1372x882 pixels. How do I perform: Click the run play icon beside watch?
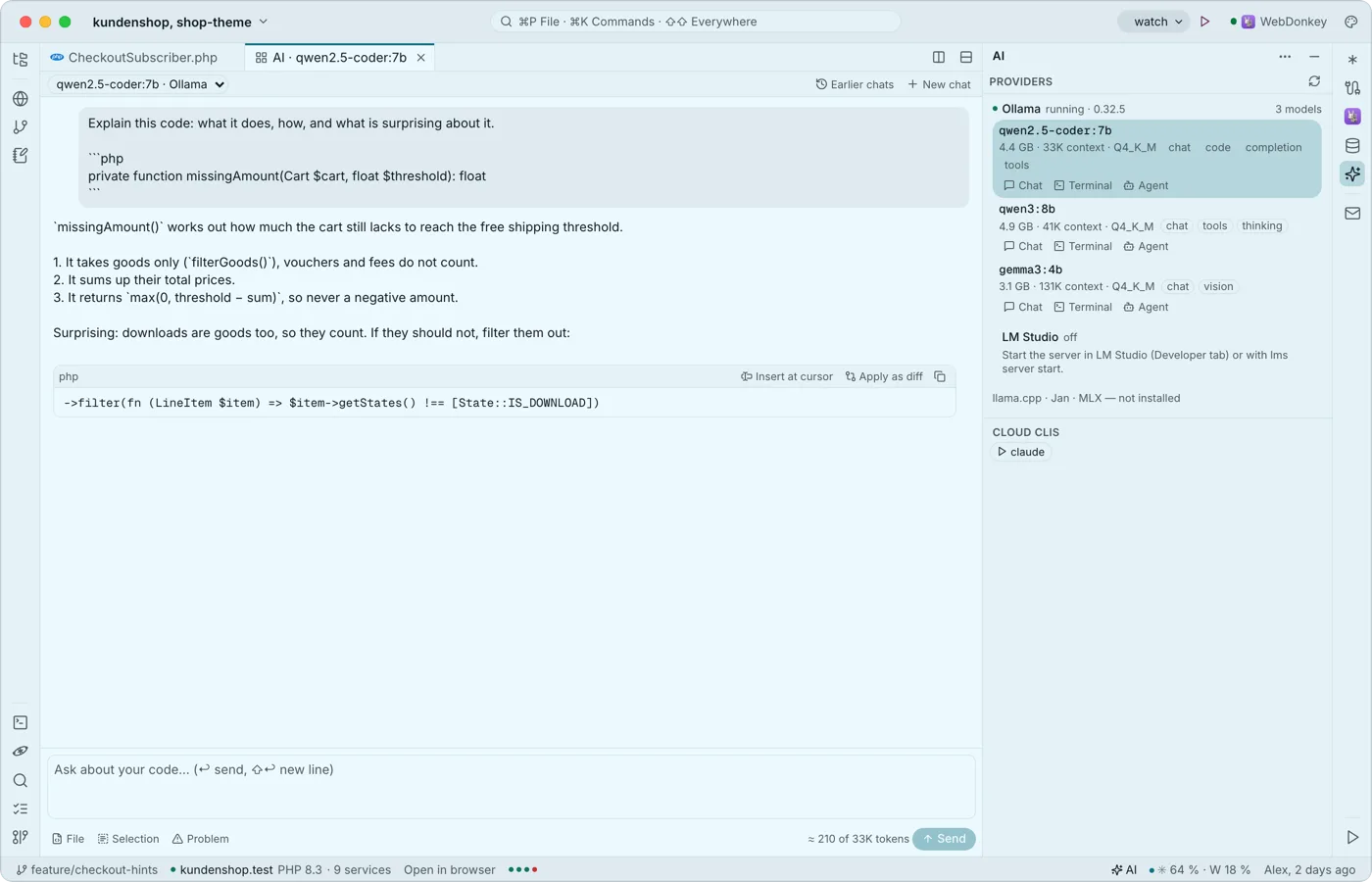coord(1205,22)
